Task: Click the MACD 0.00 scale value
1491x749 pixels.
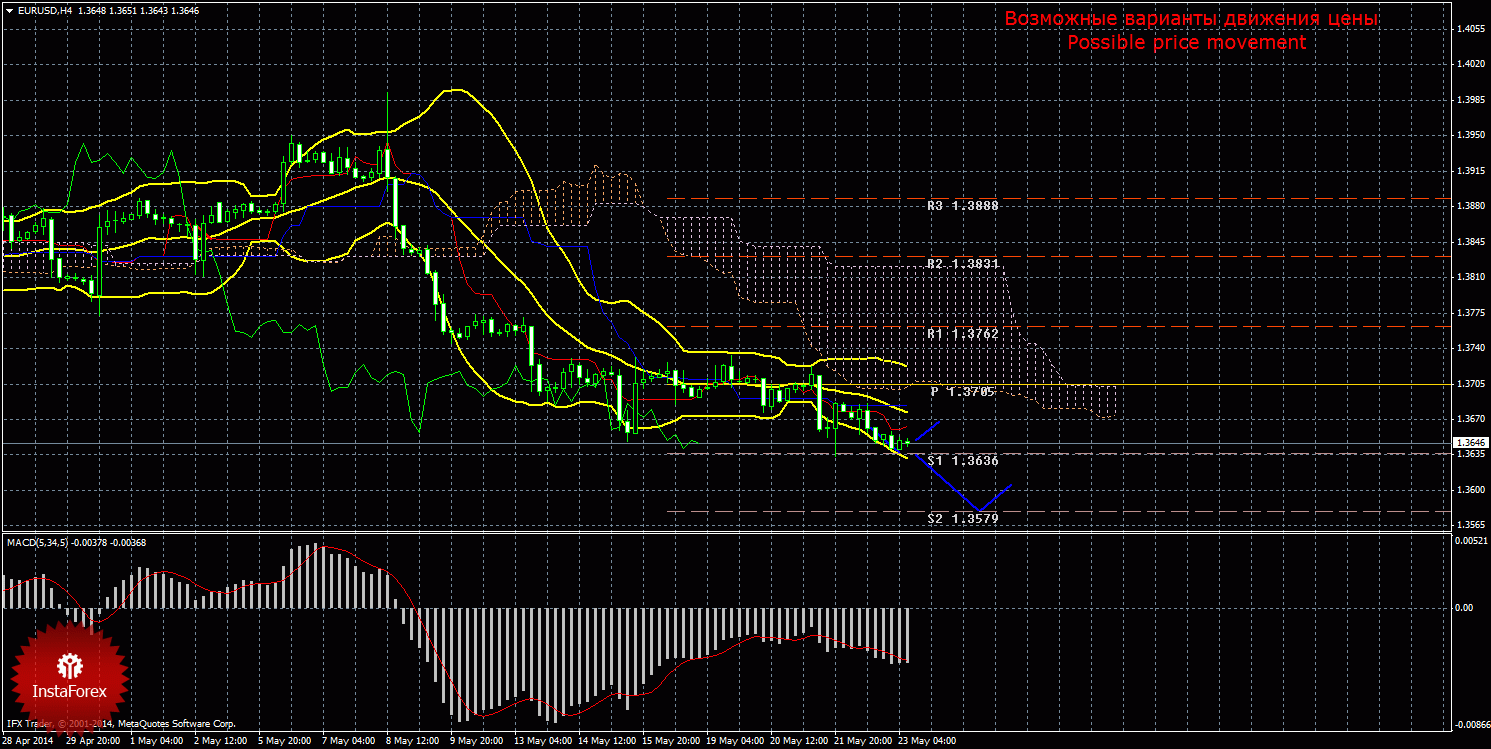Action: (x=1462, y=607)
